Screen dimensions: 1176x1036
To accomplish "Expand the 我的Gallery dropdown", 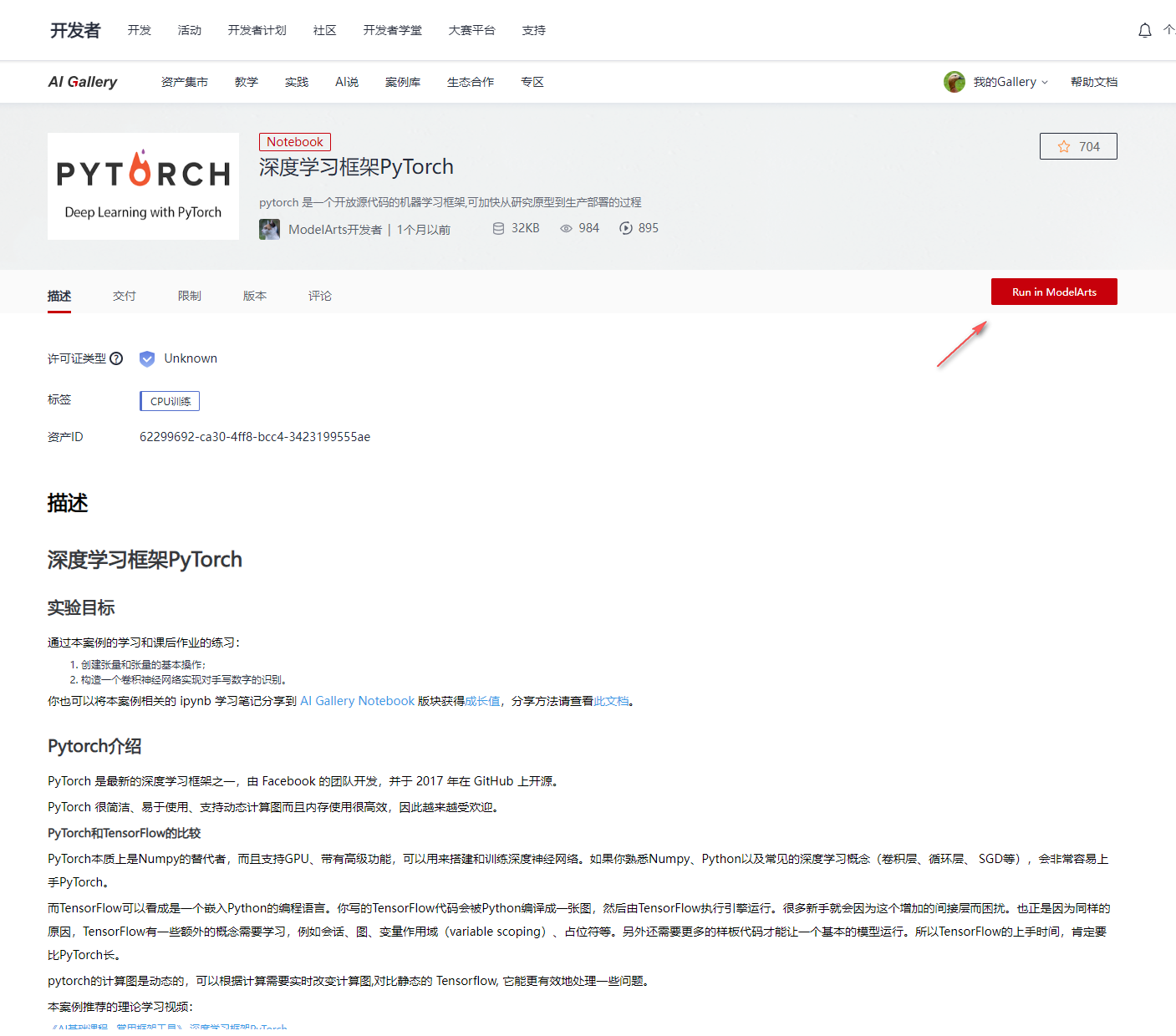I will click(1011, 82).
